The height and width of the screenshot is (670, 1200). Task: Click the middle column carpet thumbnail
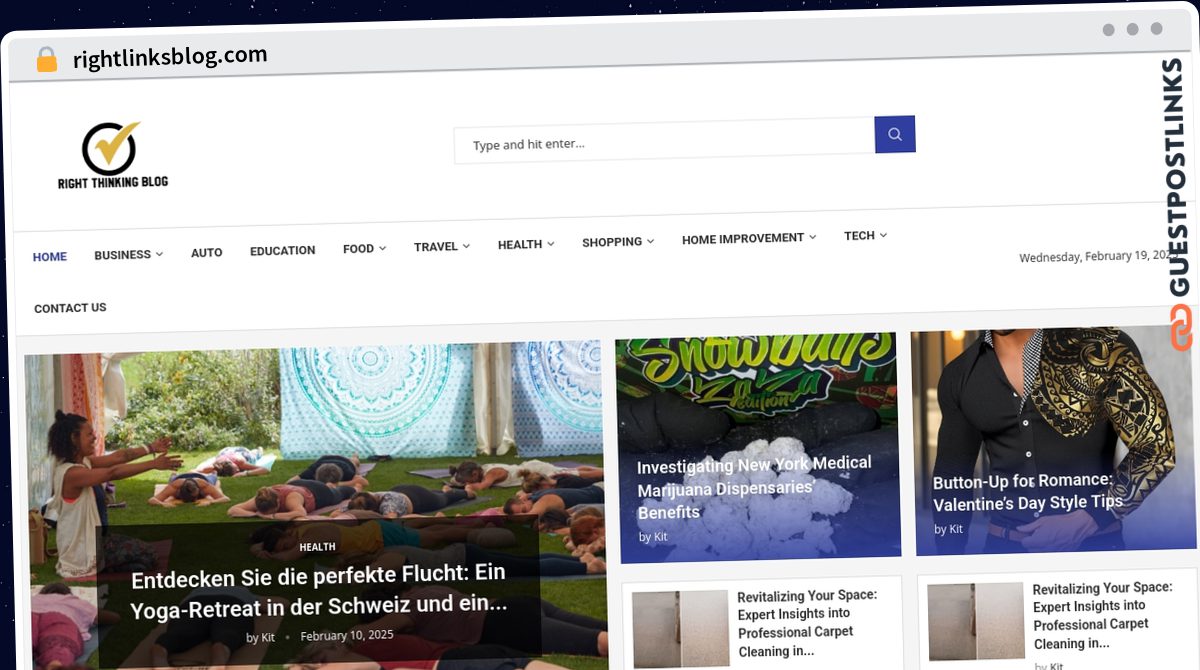(679, 629)
